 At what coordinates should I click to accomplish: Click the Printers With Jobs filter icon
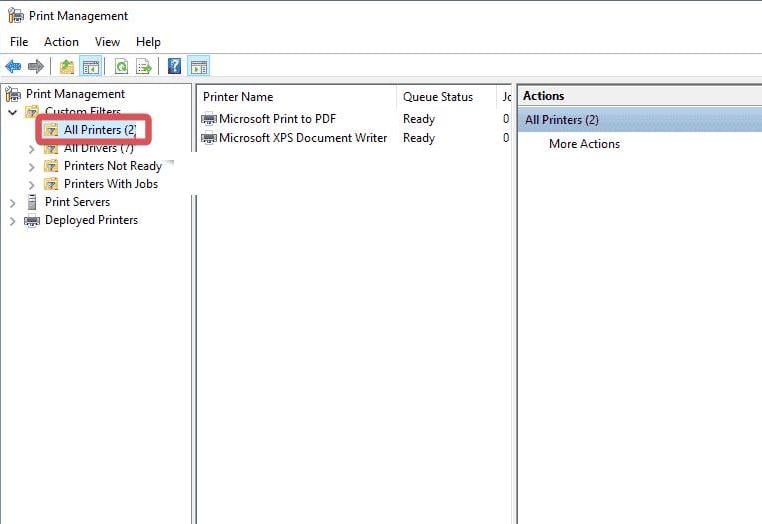click(x=51, y=184)
